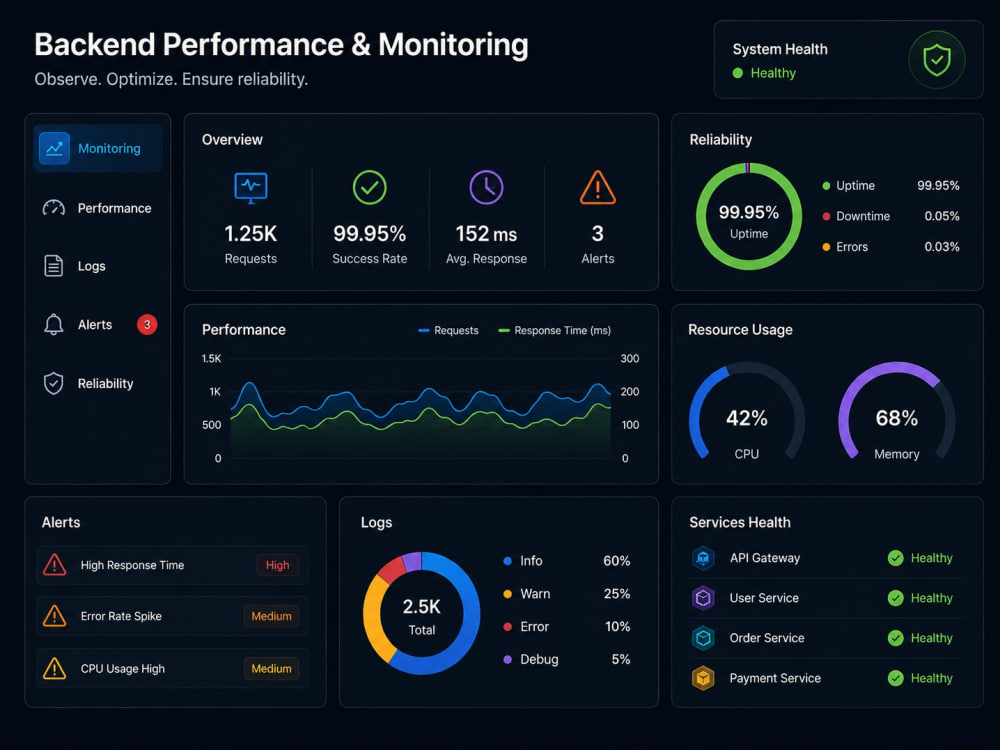Click the 1.25K Requests value
The height and width of the screenshot is (750, 1000).
click(x=251, y=234)
